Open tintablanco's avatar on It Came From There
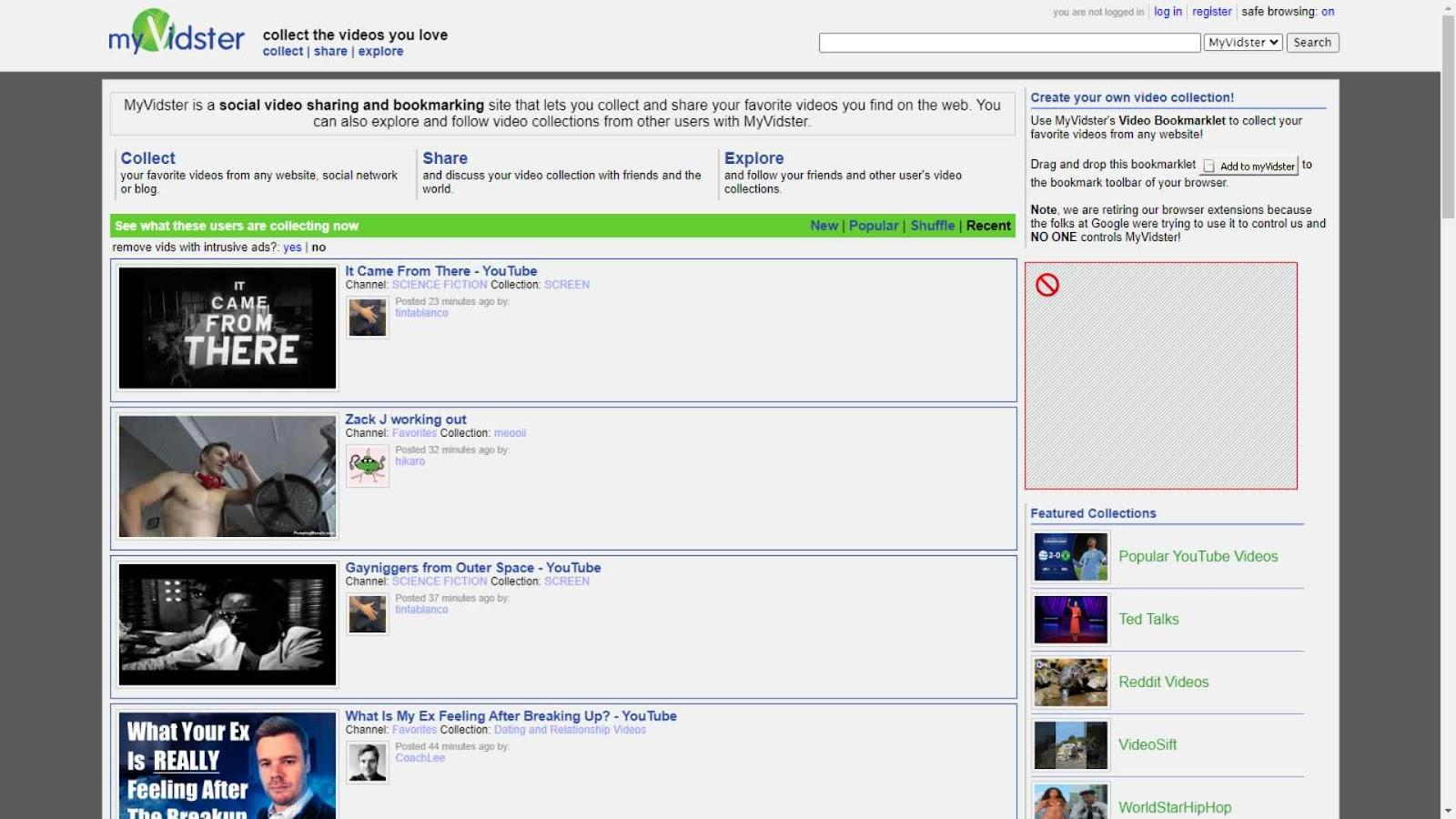The image size is (1456, 819). coord(368,318)
